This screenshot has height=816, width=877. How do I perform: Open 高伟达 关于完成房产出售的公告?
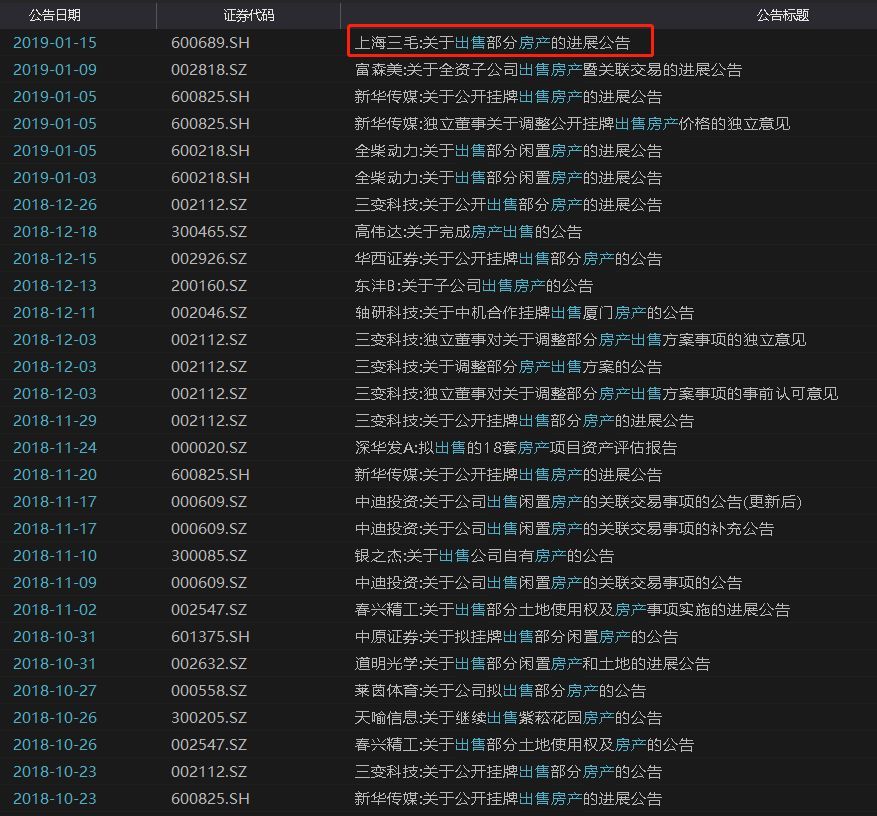[468, 232]
